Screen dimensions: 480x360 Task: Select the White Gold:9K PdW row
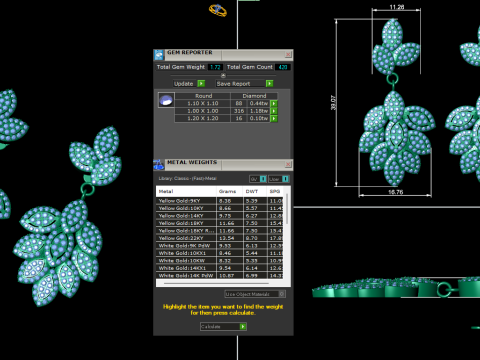coord(220,246)
